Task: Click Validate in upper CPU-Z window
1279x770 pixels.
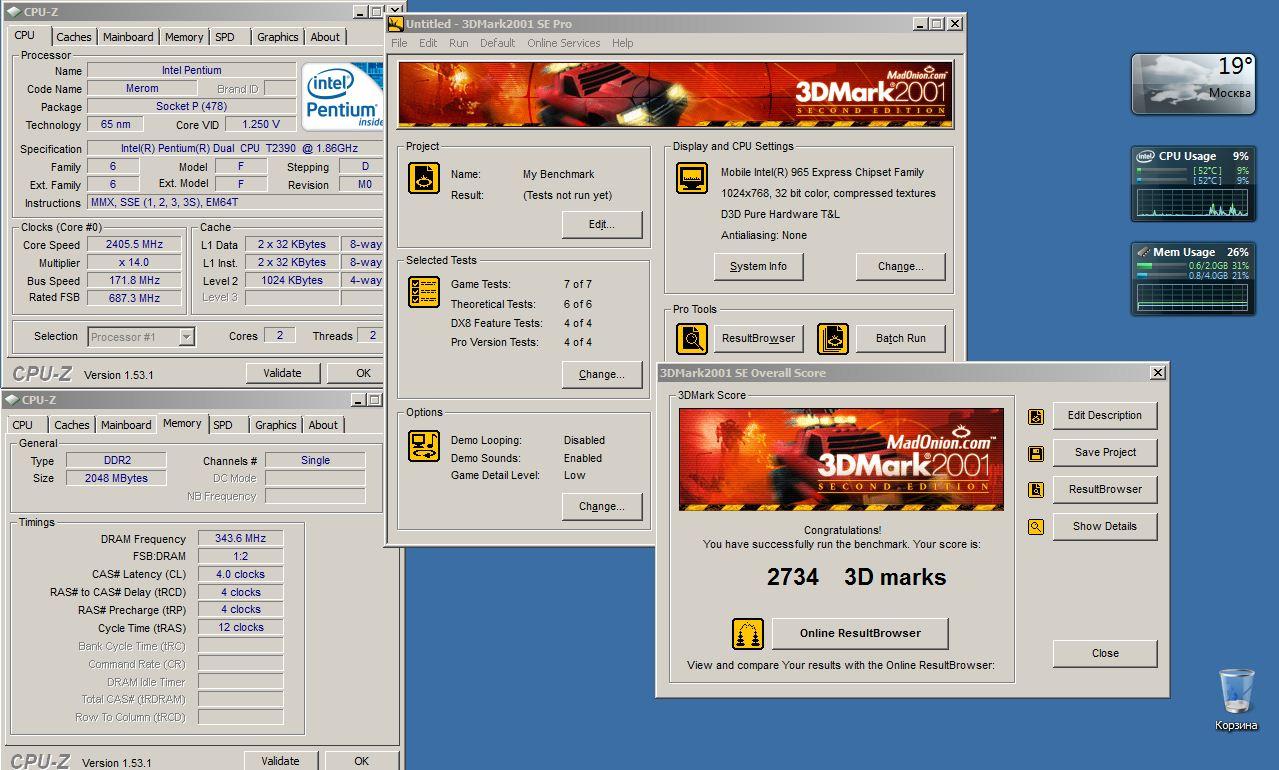Action: pos(282,373)
